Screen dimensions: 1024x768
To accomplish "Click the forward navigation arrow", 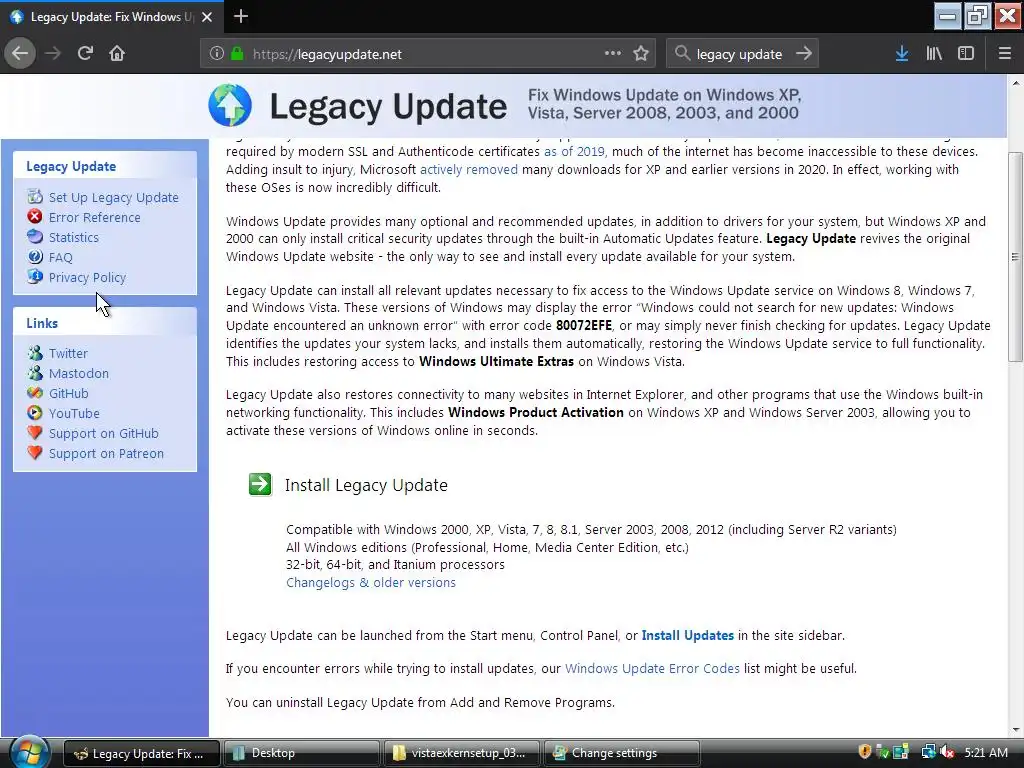I will pos(53,54).
